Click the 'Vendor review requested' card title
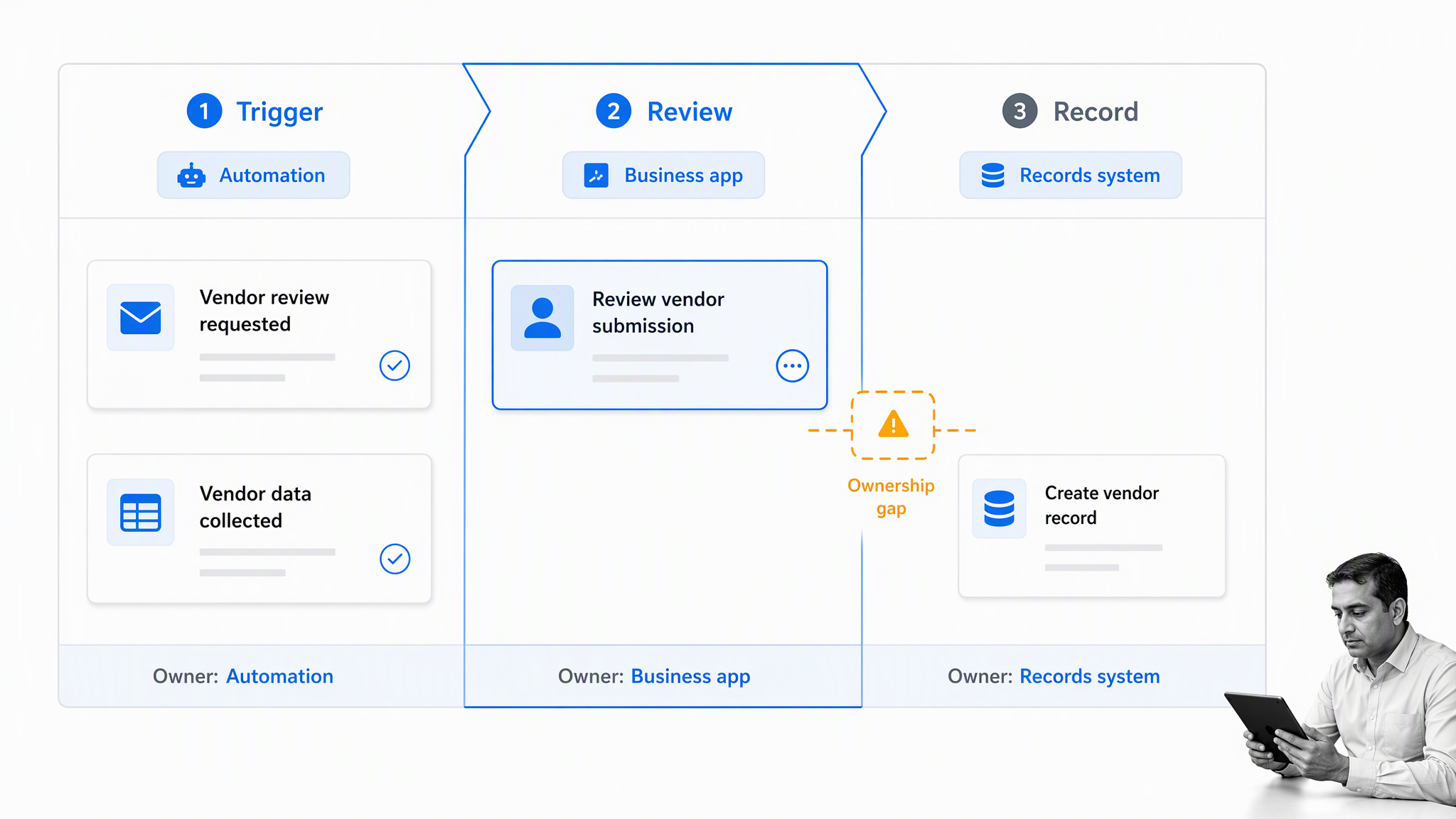The width and height of the screenshot is (1456, 819). tap(264, 311)
